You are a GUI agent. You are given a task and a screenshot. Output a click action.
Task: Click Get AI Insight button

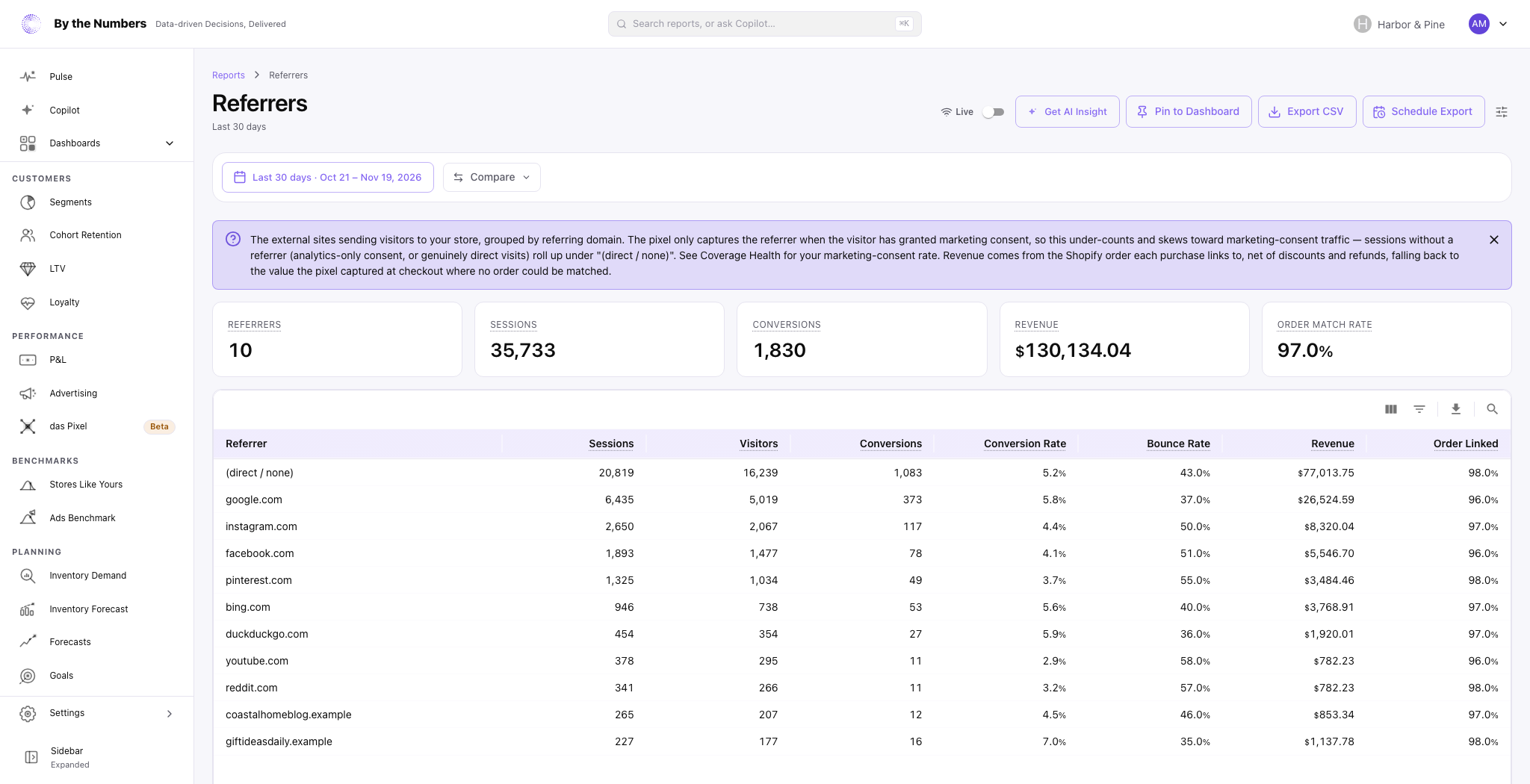(x=1067, y=112)
